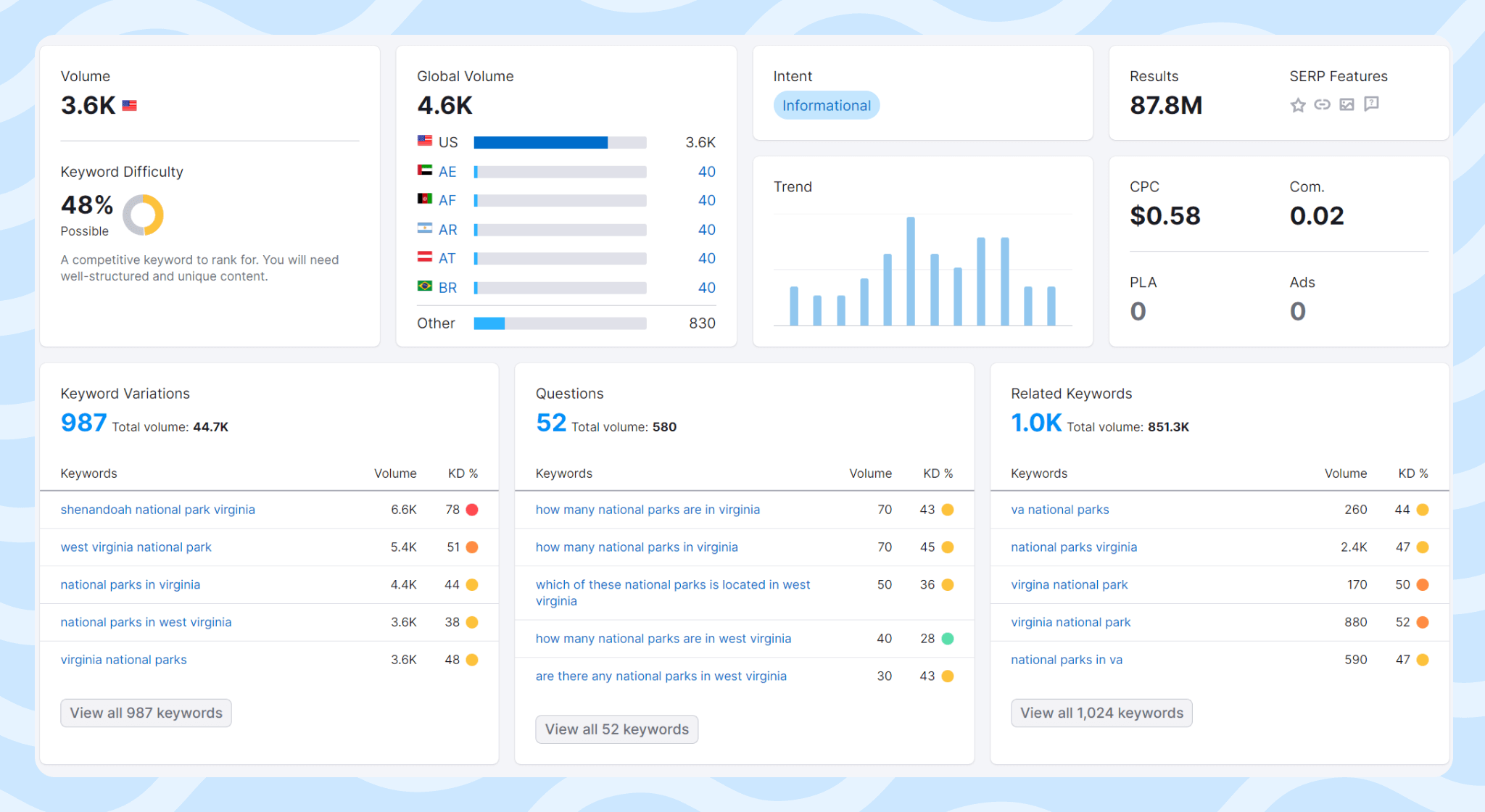The height and width of the screenshot is (812, 1485).
Task: Click View all 52 keywords button
Action: pos(617,729)
